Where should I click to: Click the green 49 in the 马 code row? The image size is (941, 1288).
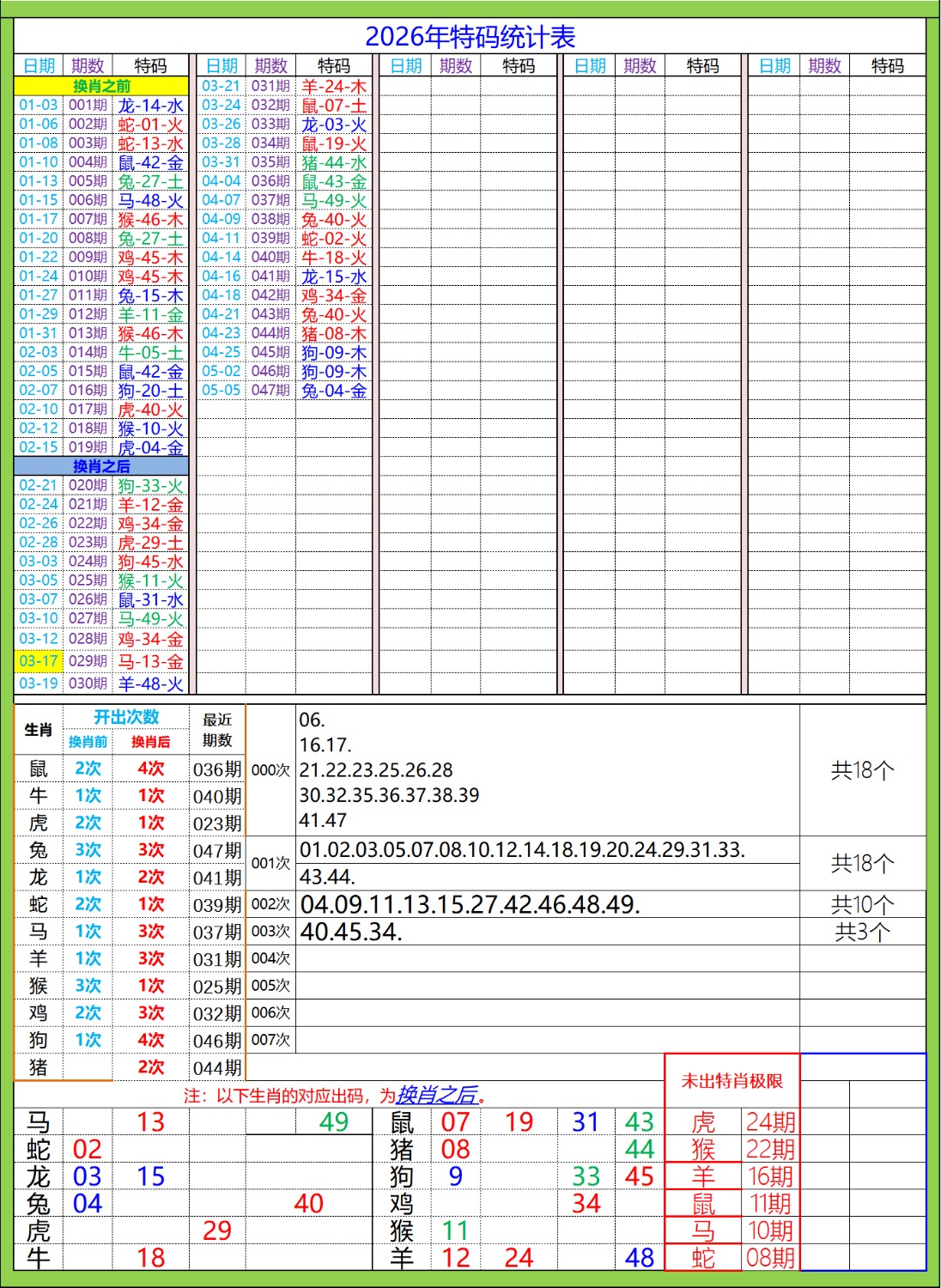334,1122
